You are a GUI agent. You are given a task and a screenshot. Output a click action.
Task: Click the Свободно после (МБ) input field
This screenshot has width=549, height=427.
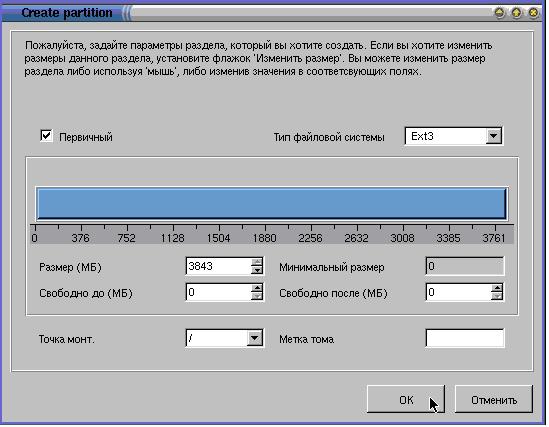point(458,292)
